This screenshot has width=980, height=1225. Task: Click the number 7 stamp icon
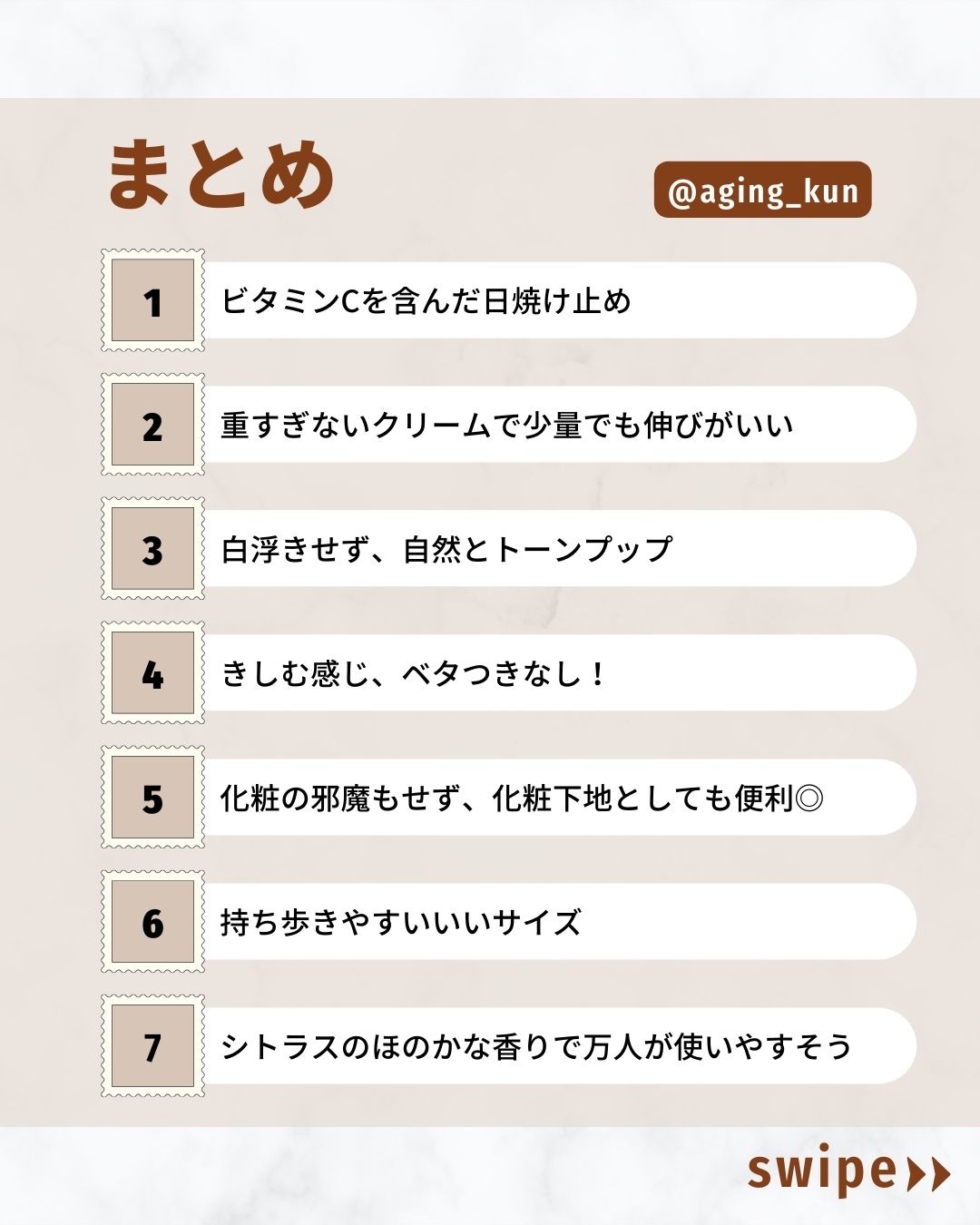(x=152, y=1046)
